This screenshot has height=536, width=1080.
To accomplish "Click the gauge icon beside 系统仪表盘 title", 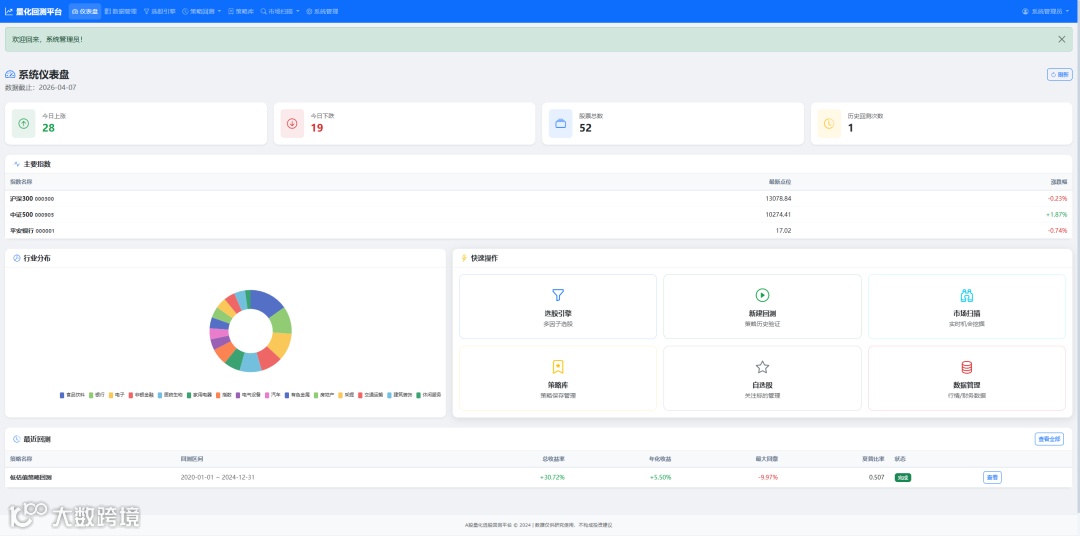I will [x=10, y=74].
